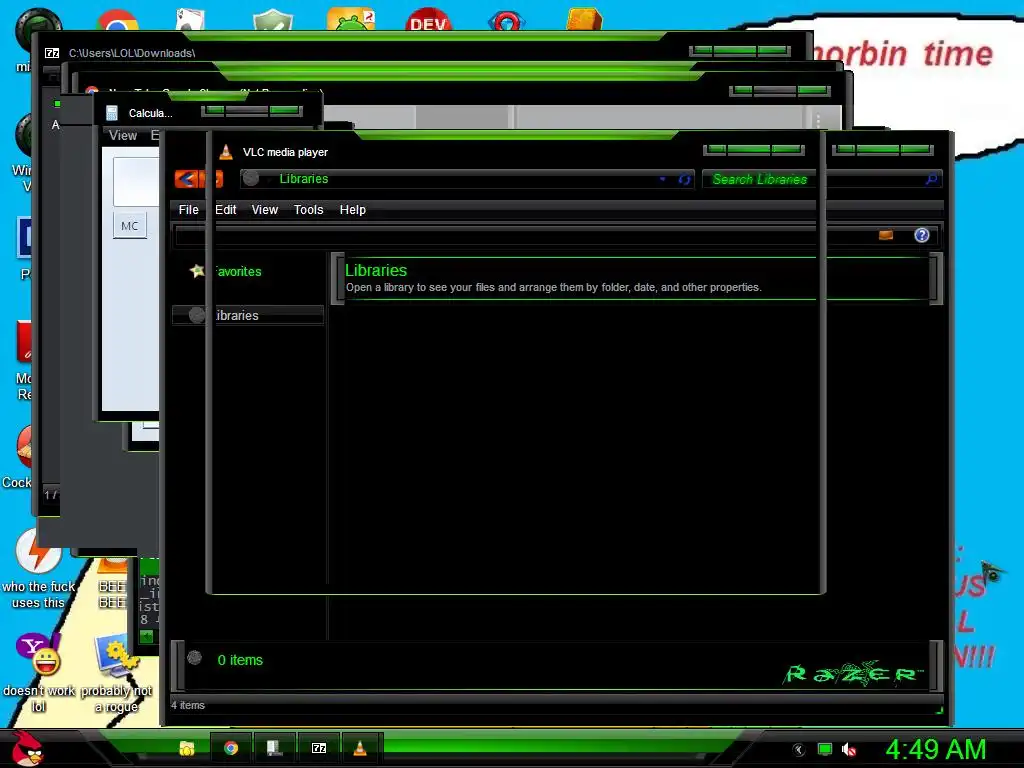
Task: Go back with the orange Back arrow
Action: click(186, 179)
